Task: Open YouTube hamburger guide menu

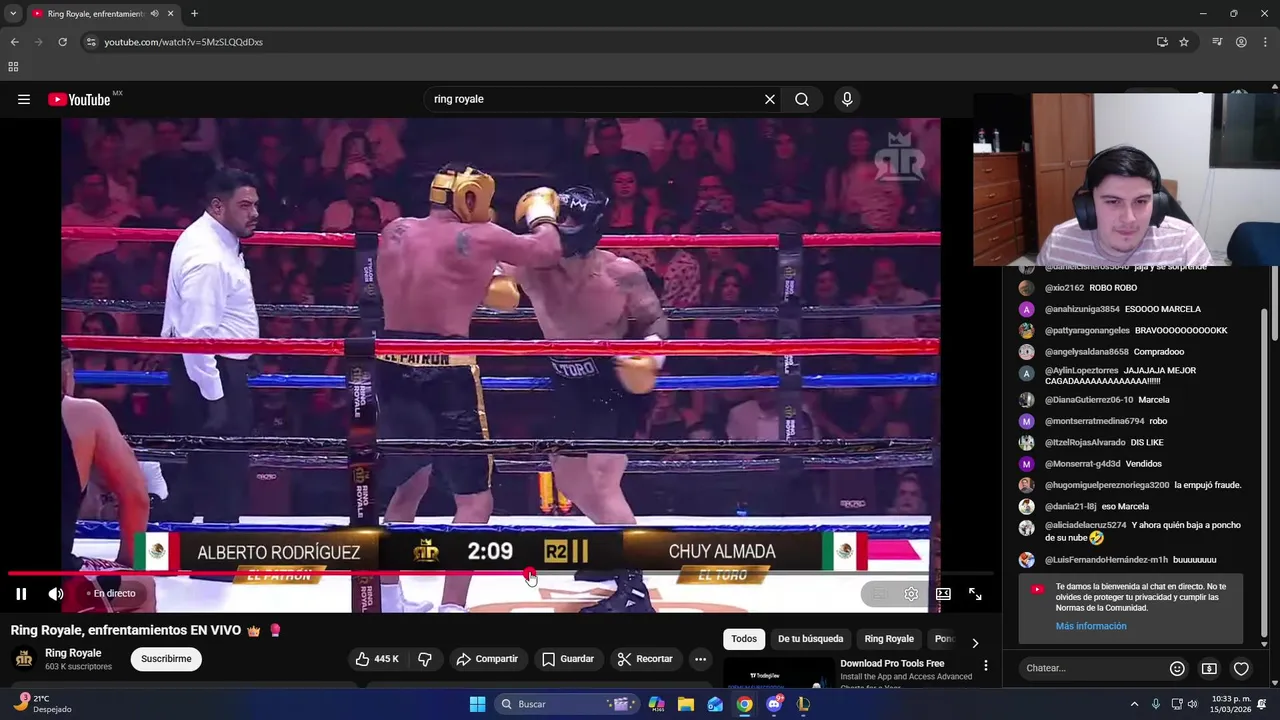Action: coord(24,99)
